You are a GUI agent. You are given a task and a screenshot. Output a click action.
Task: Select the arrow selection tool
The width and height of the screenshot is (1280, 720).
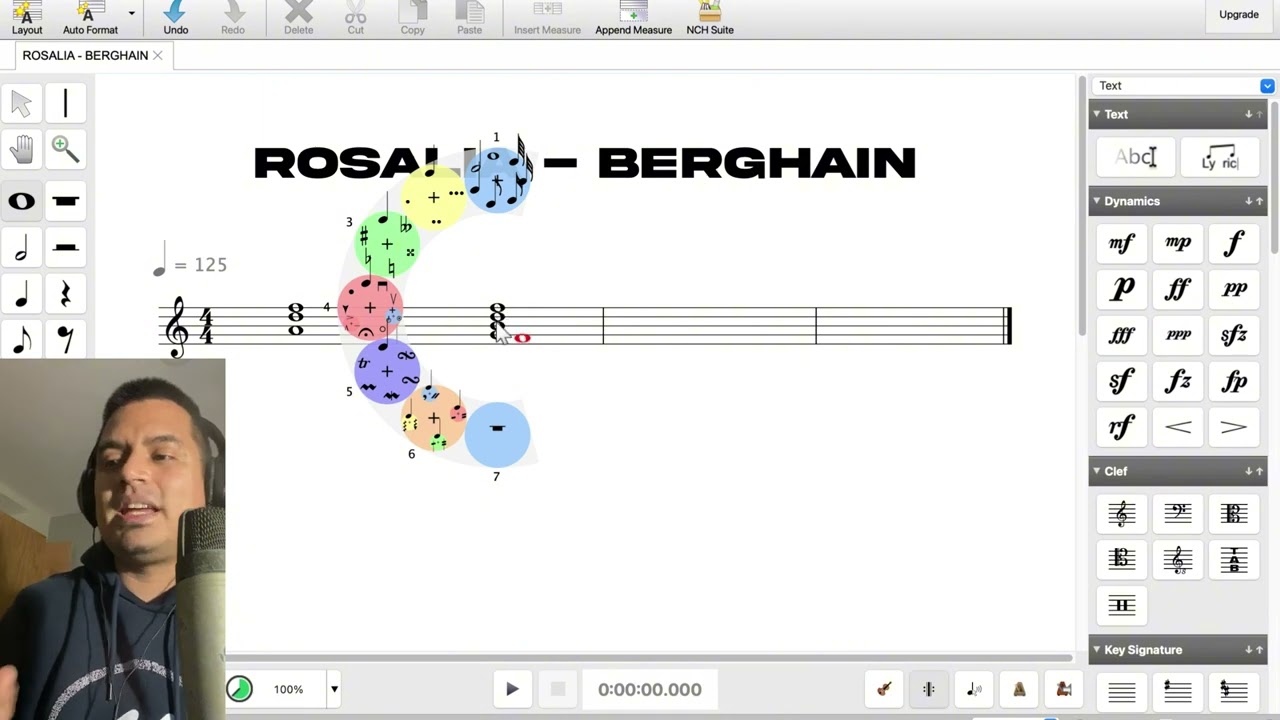21,103
